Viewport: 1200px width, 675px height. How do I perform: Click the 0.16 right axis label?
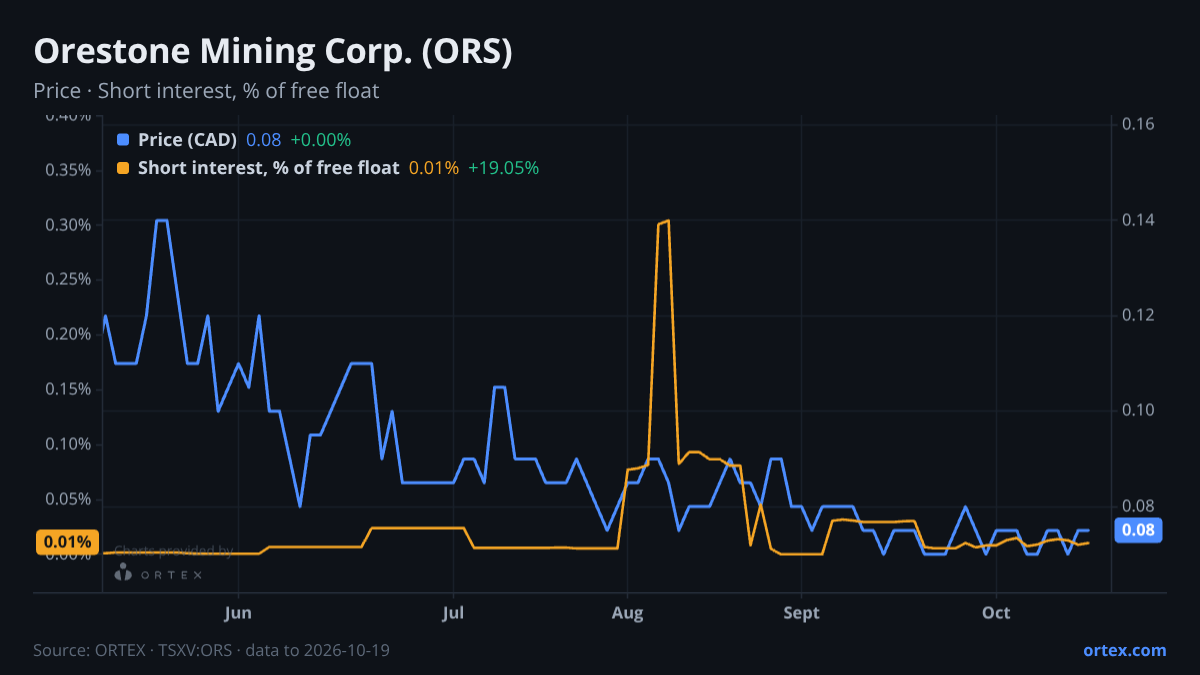(1138, 124)
